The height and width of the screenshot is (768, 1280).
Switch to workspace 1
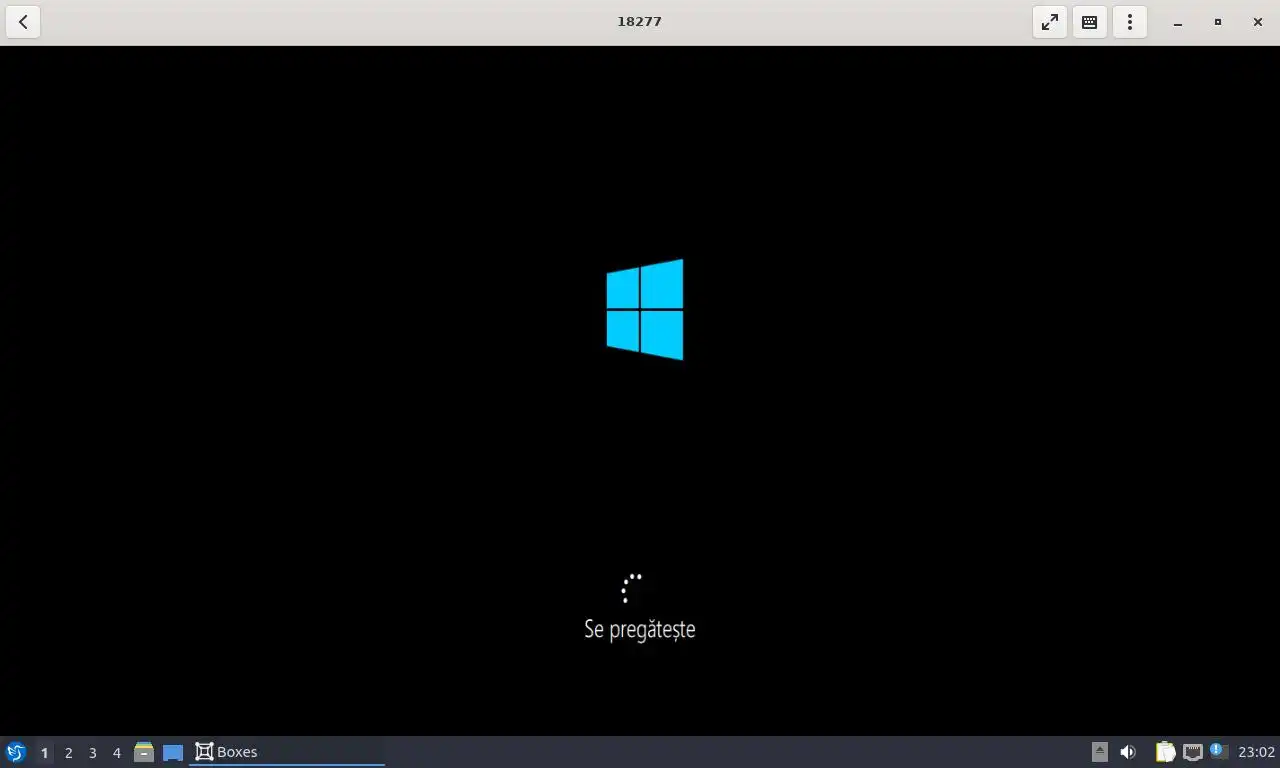click(44, 752)
